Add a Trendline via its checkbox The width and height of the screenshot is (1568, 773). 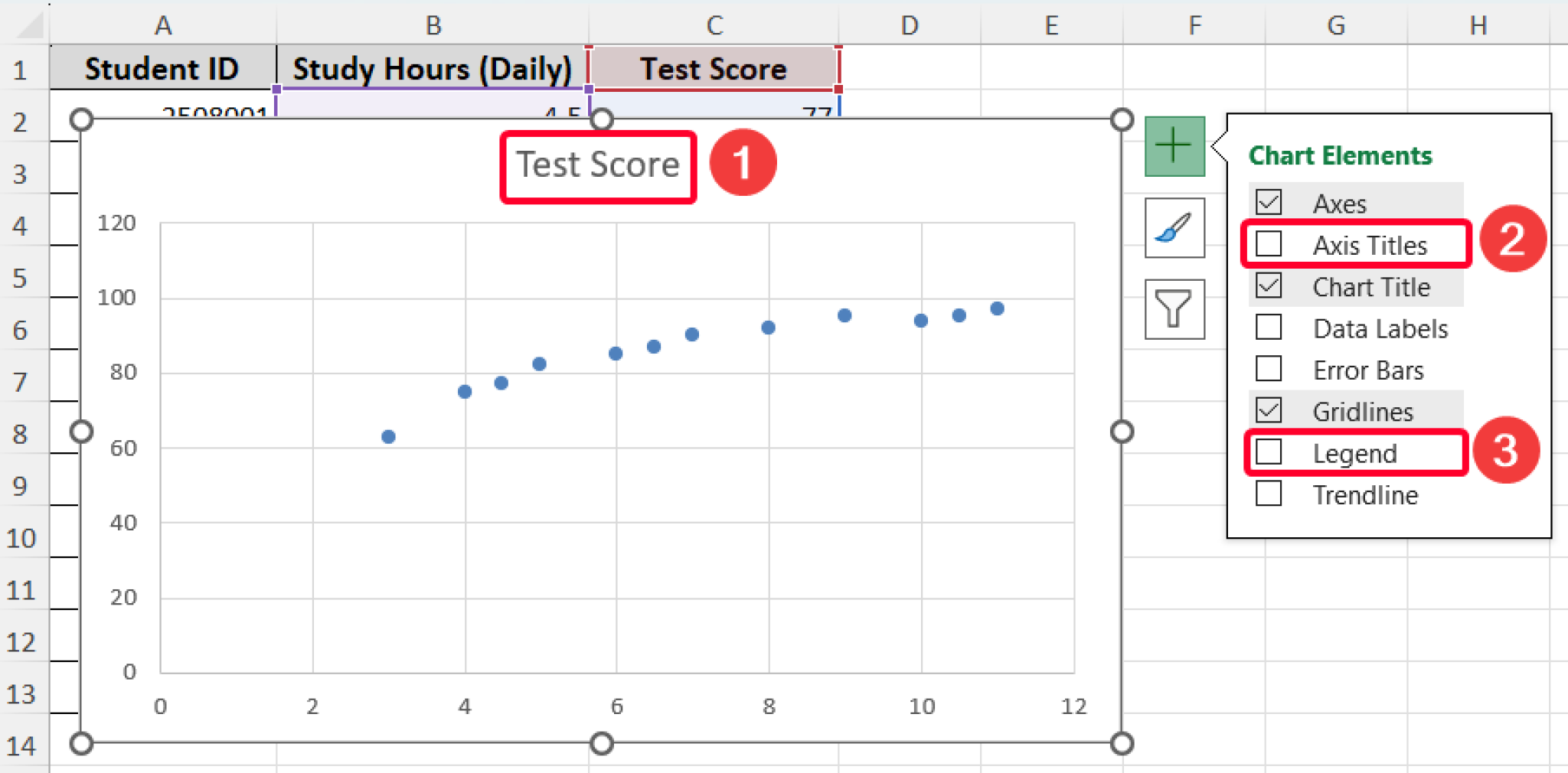coord(1269,494)
